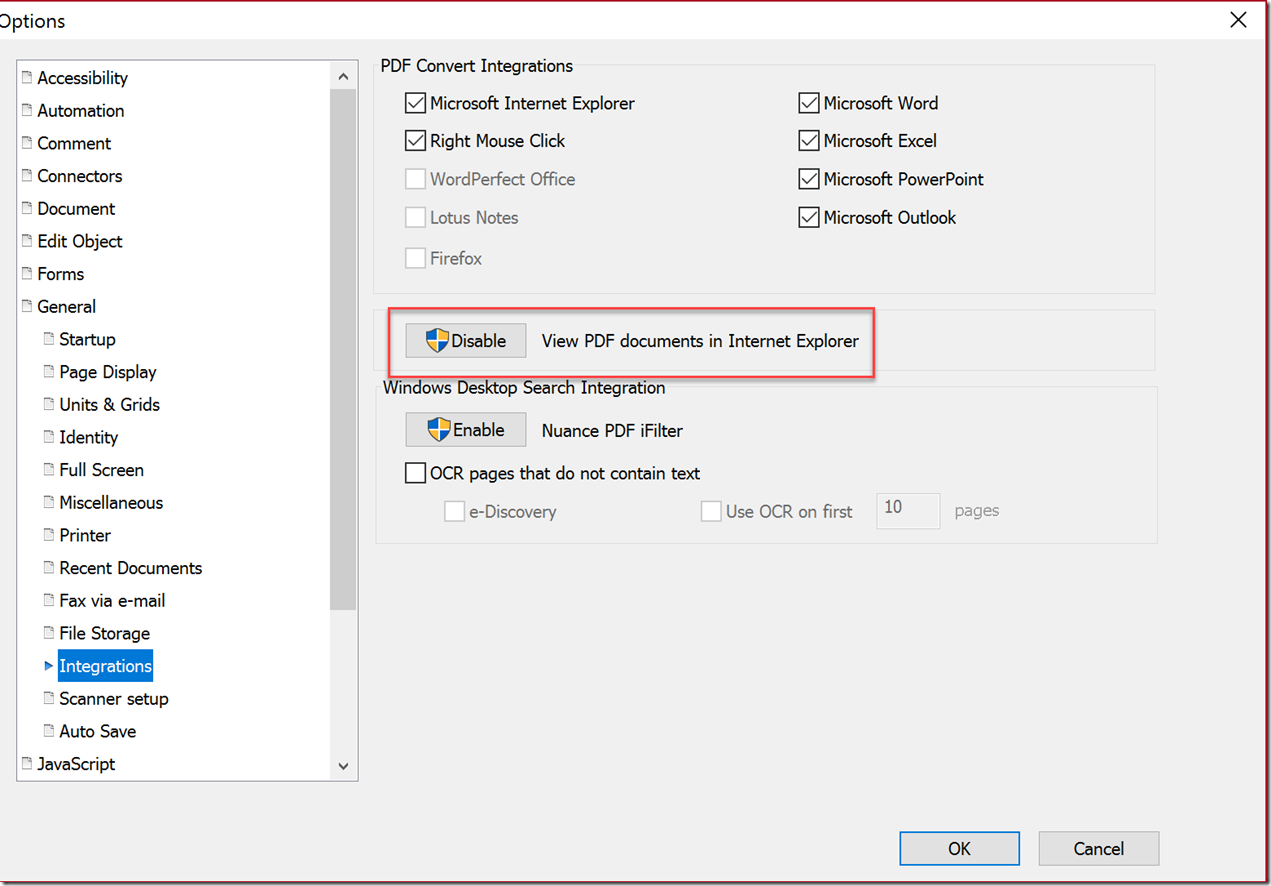Click the category list scroll up arrow
Viewport: 1271px width, 886px height.
click(x=343, y=76)
